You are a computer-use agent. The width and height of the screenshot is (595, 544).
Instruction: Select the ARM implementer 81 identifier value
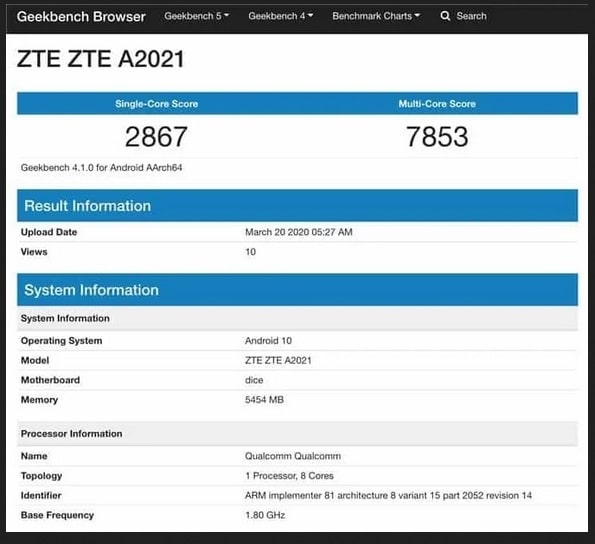tap(389, 495)
